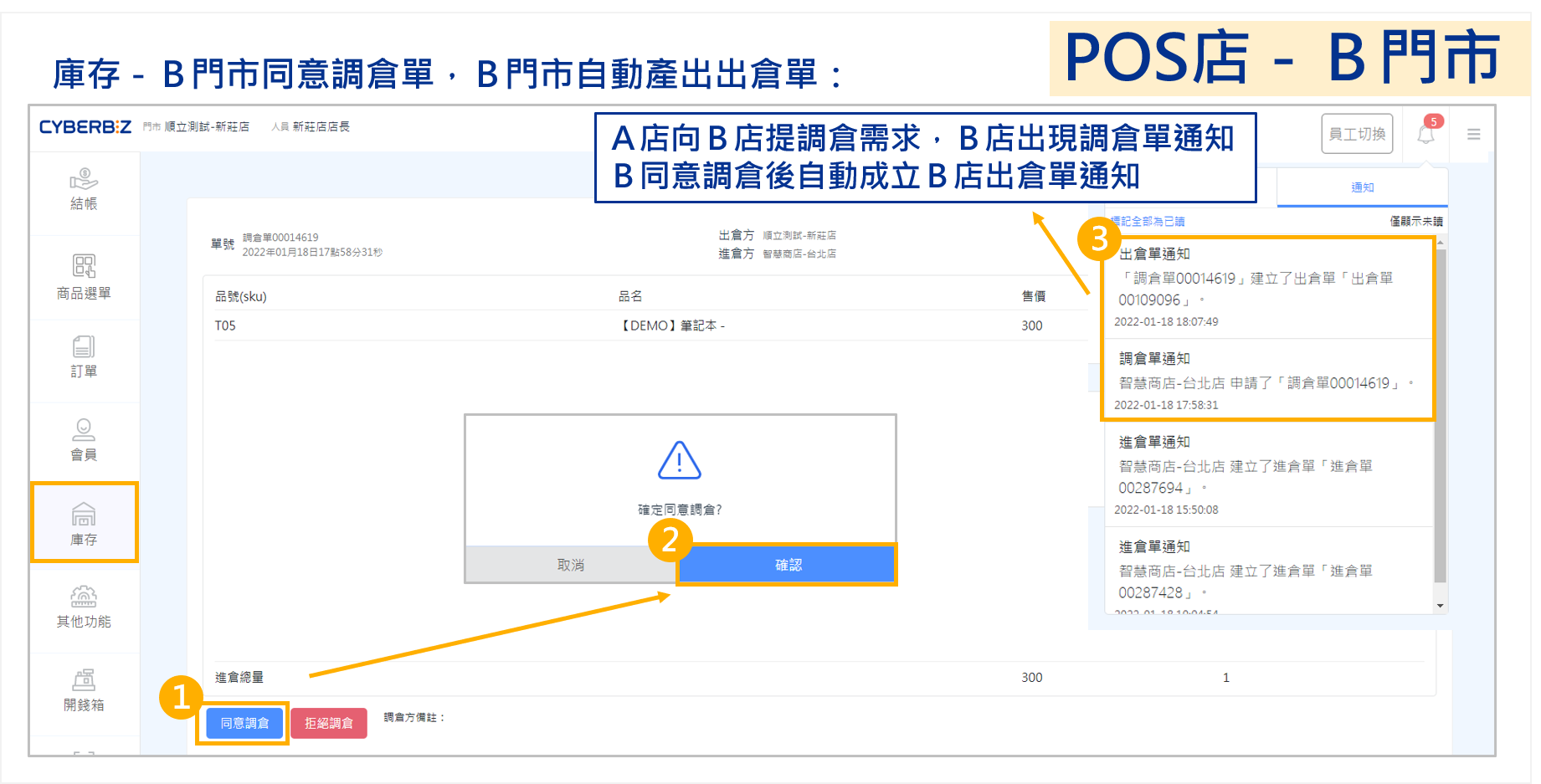
Task: Toggle 僅顯示未讀 unread-only filter
Action: click(x=1416, y=222)
